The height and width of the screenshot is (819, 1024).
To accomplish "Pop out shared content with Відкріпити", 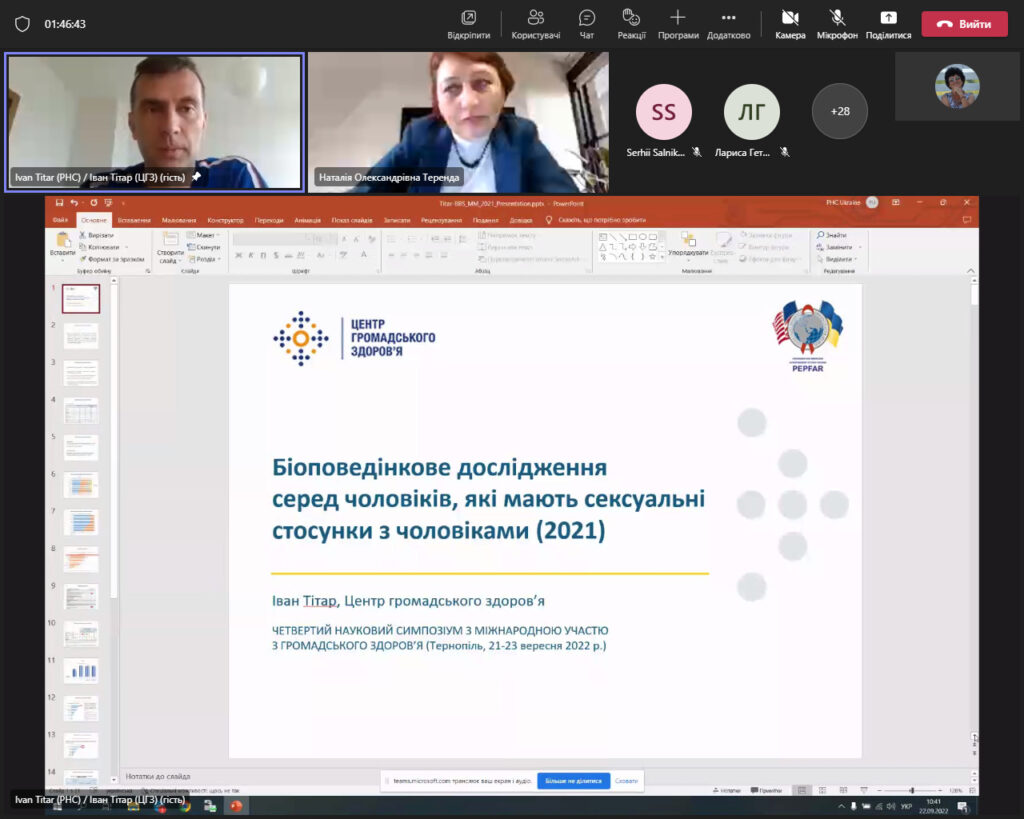I will point(468,23).
